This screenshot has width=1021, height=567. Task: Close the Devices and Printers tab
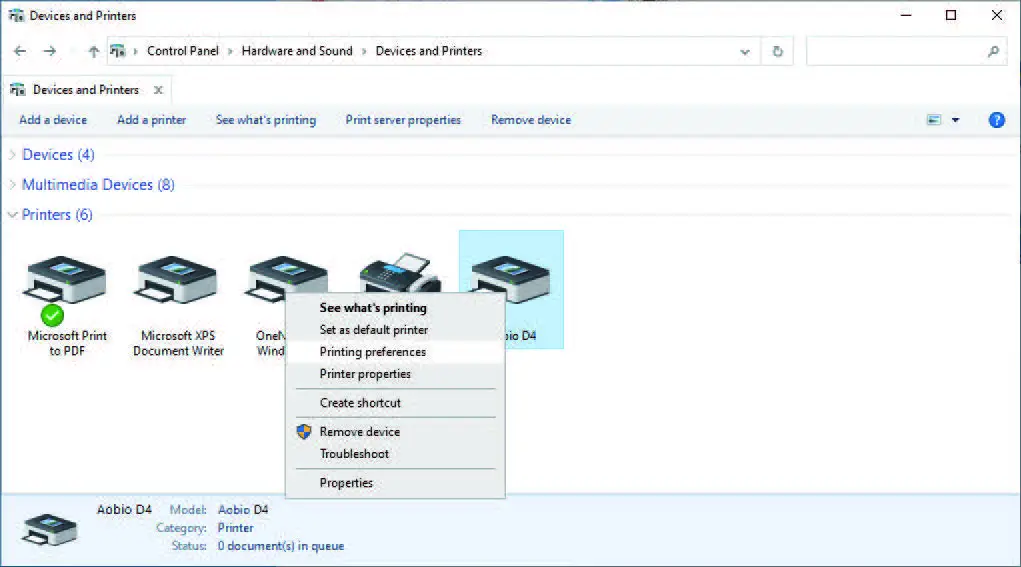[158, 90]
